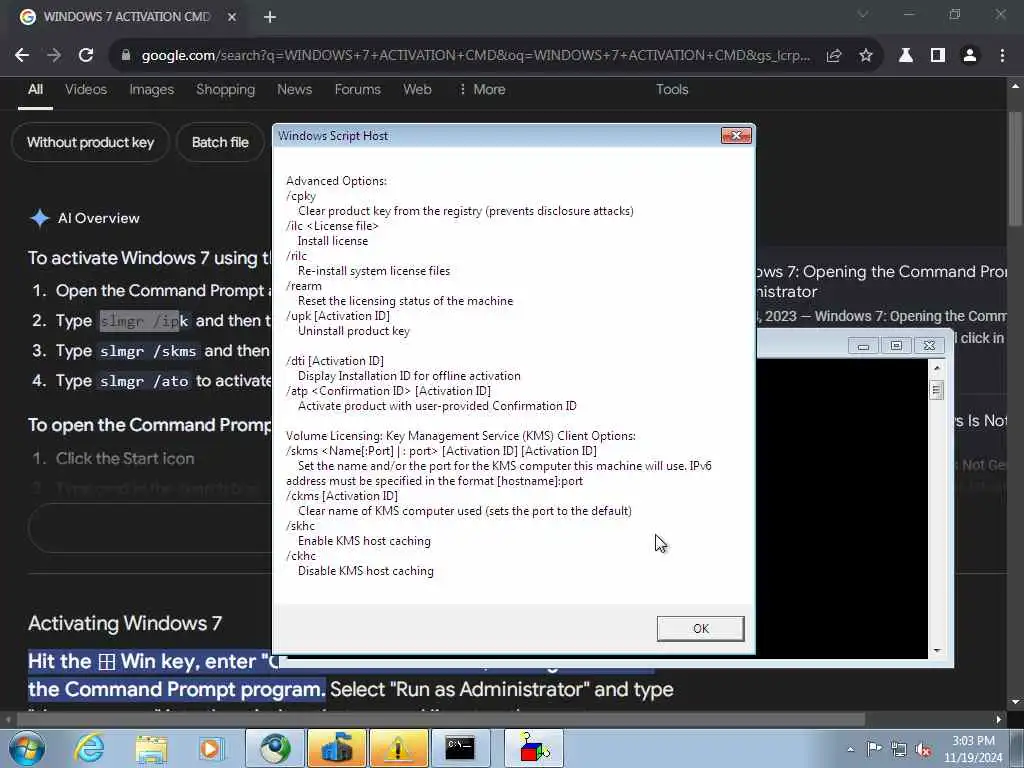This screenshot has width=1024, height=768.
Task: Select the All search tab
Action: click(x=35, y=89)
